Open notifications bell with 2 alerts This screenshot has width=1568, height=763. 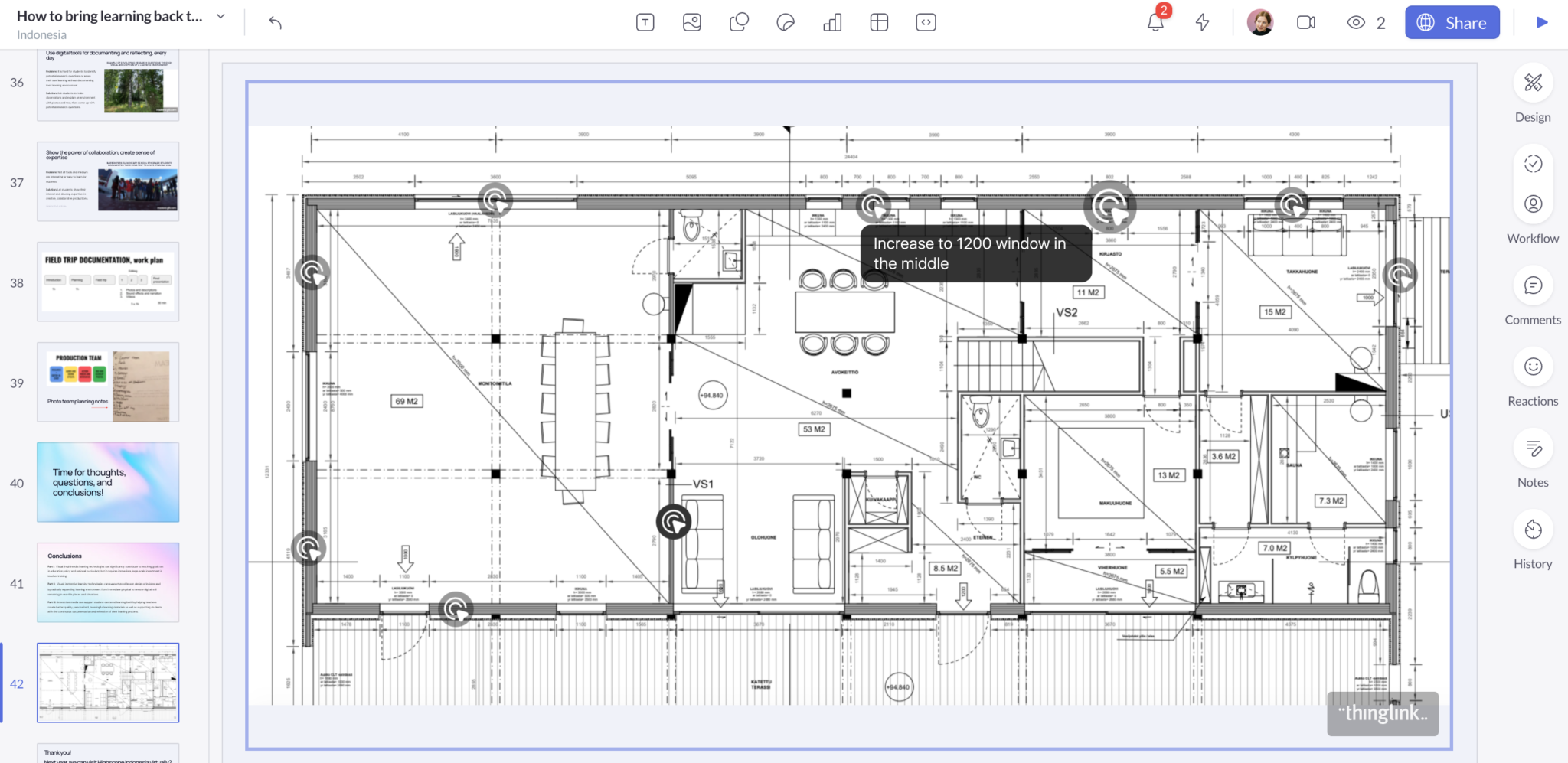(1155, 23)
